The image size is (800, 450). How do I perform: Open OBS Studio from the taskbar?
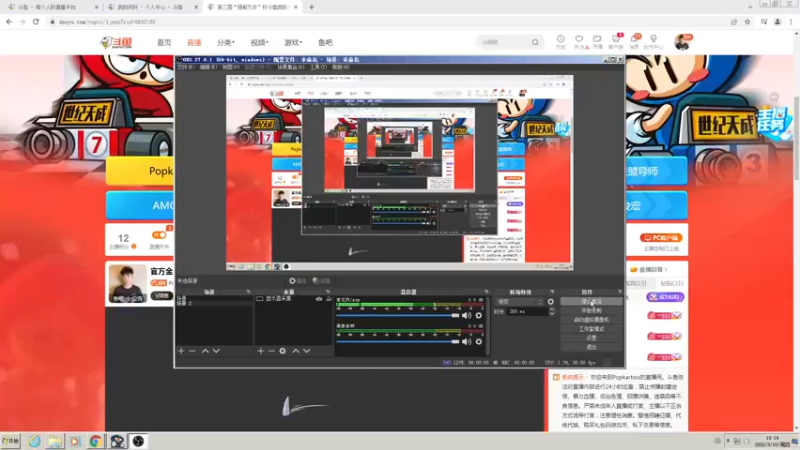138,441
